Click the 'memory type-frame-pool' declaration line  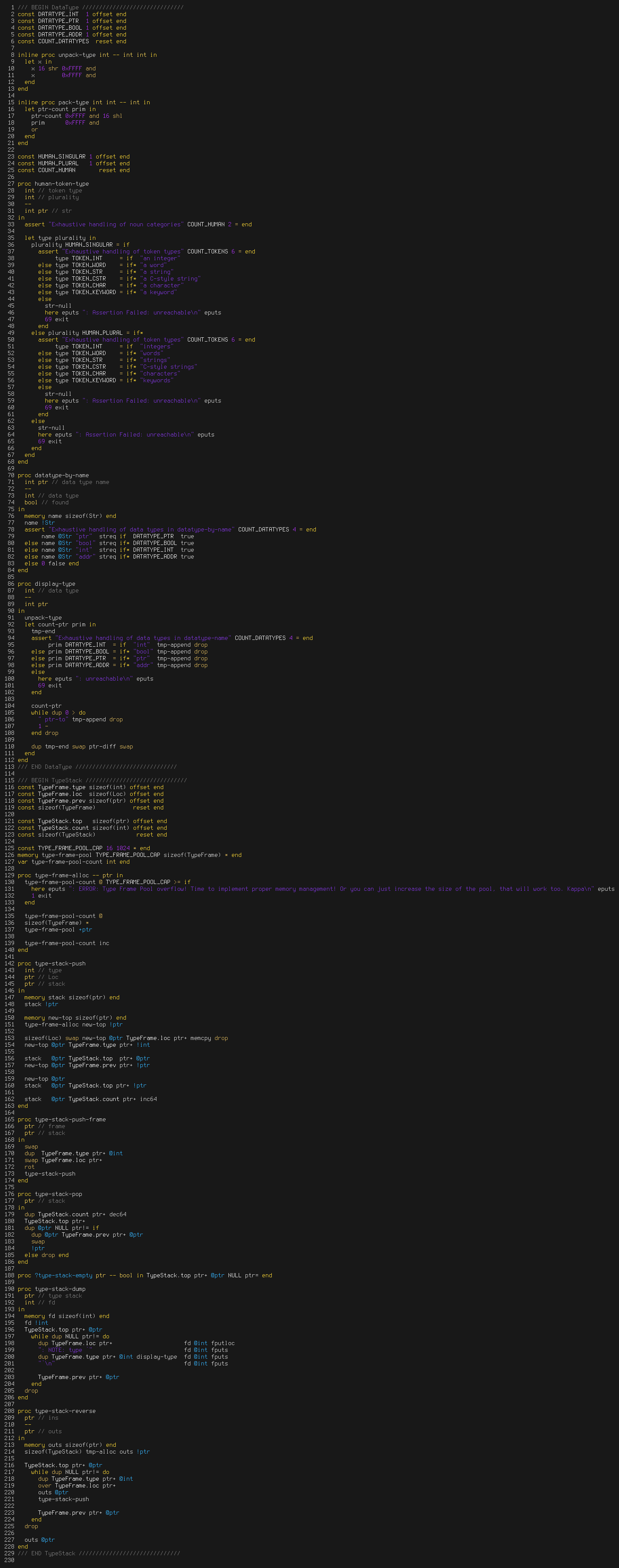[x=130, y=855]
